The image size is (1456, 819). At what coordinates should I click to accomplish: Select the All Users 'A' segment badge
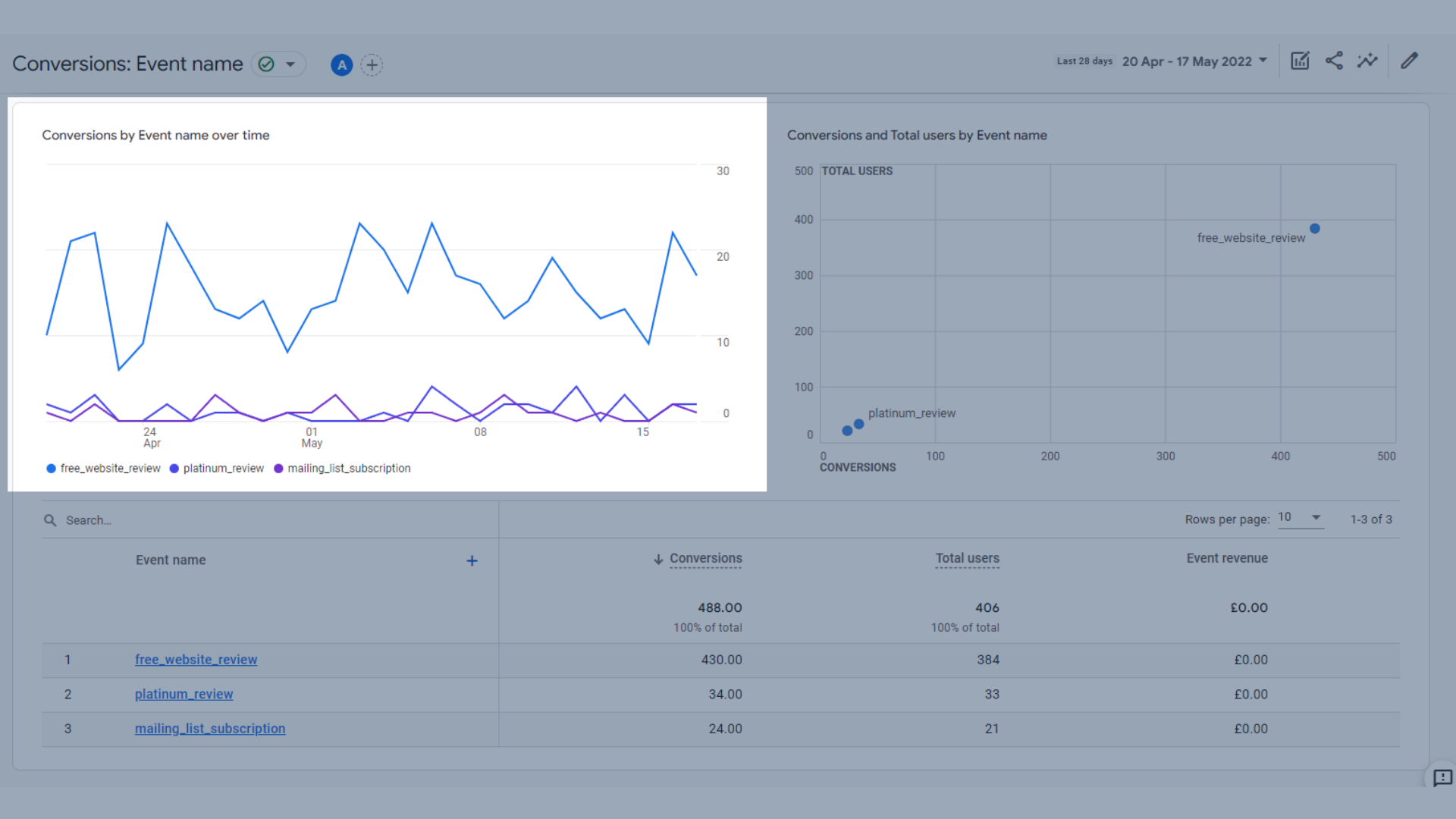click(342, 65)
